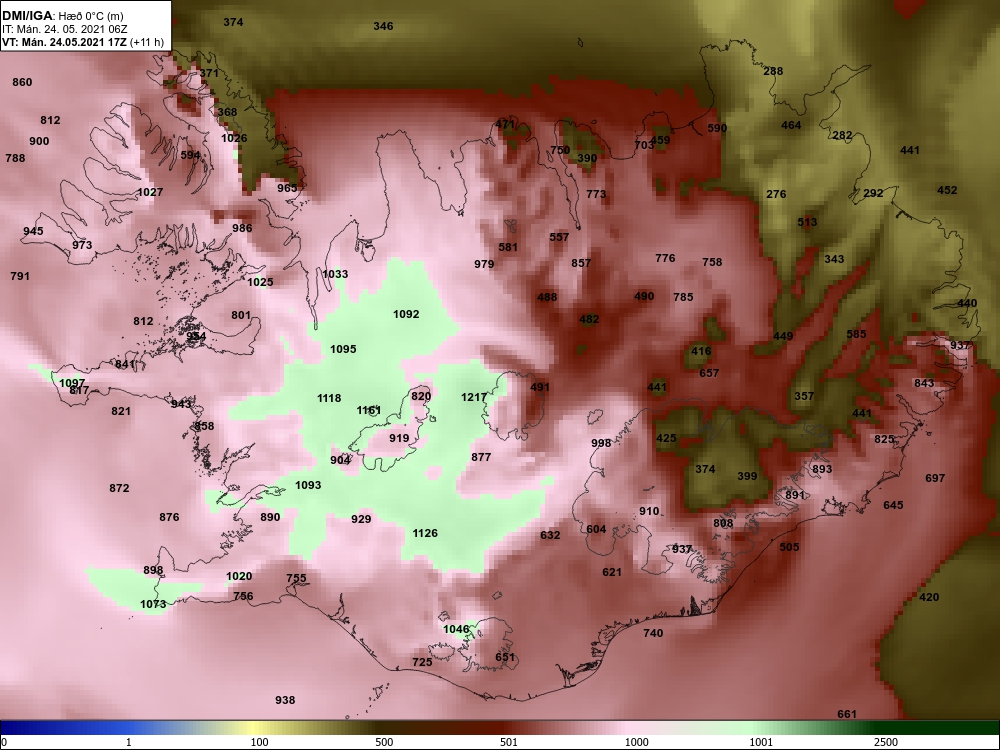
Task: Click the number 860 in the upper left
Action: point(22,82)
